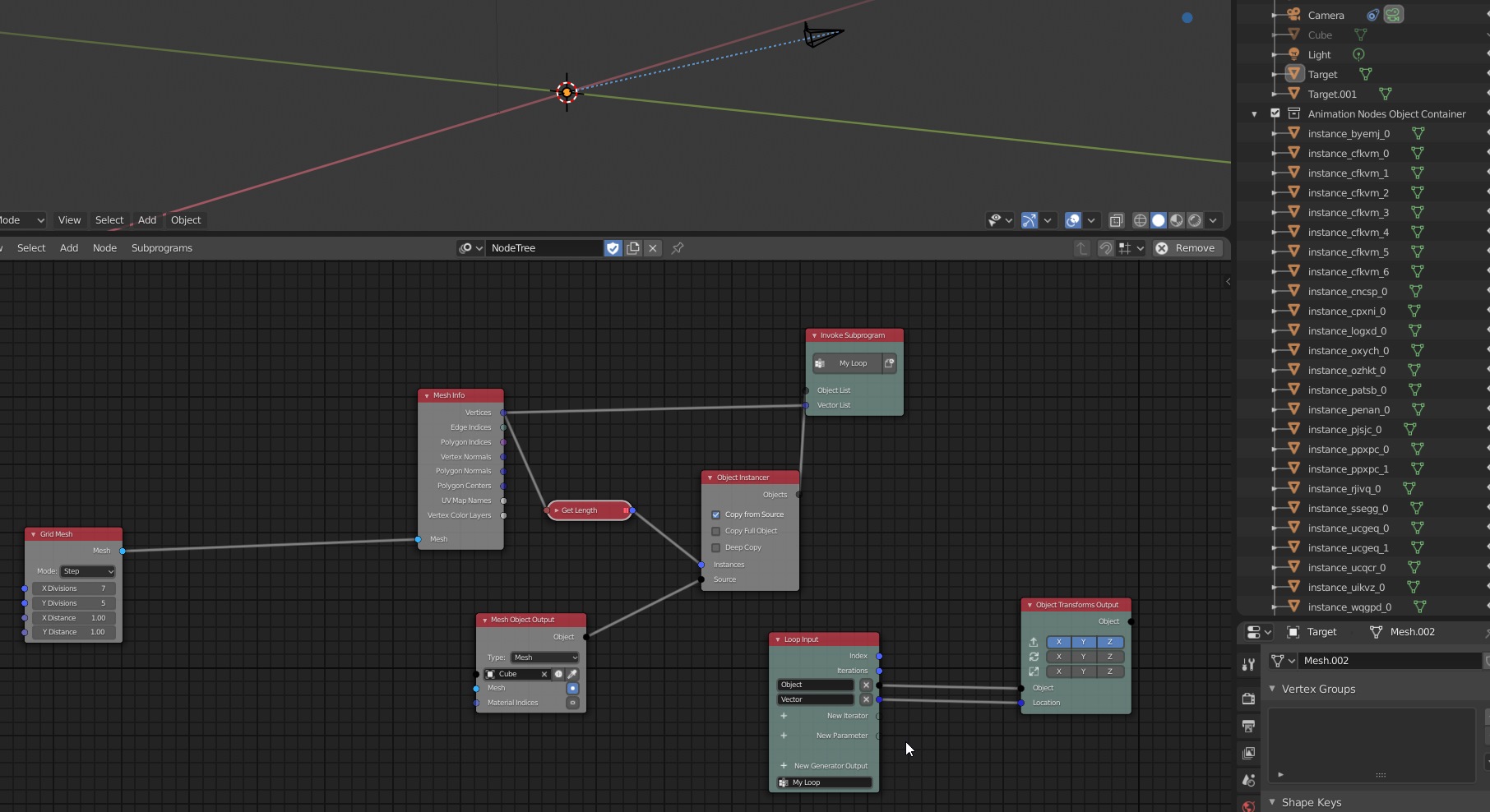The image size is (1490, 812).
Task: Enable Deep Copy in Object Instancer node
Action: tap(716, 547)
